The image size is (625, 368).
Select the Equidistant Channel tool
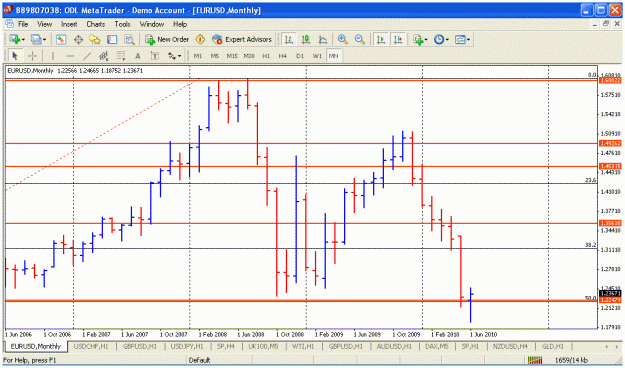(x=104, y=56)
